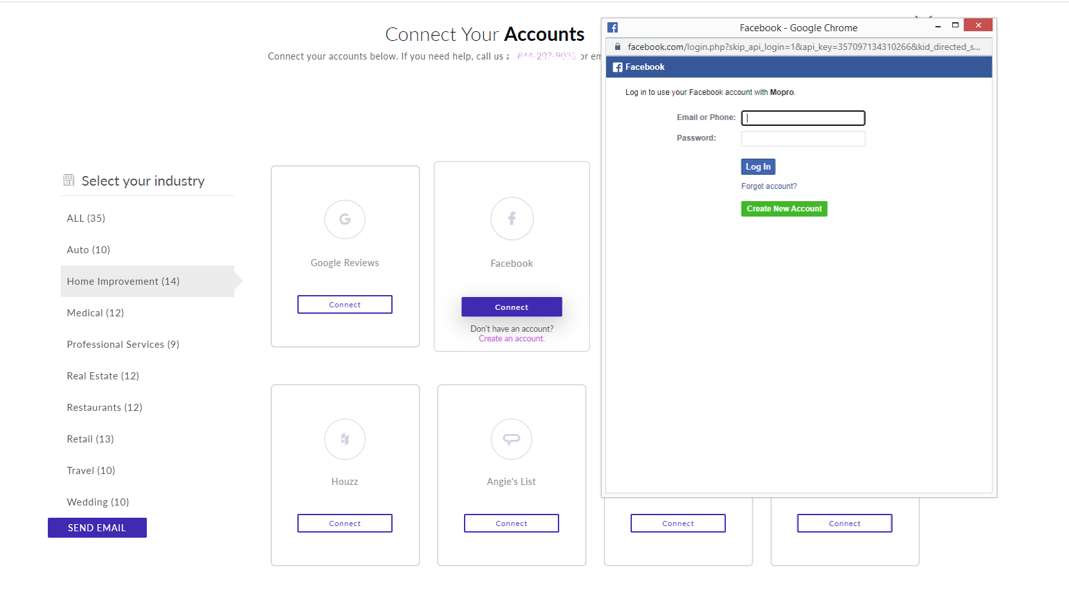
Task: Click the Create New Account button
Action: (x=784, y=209)
